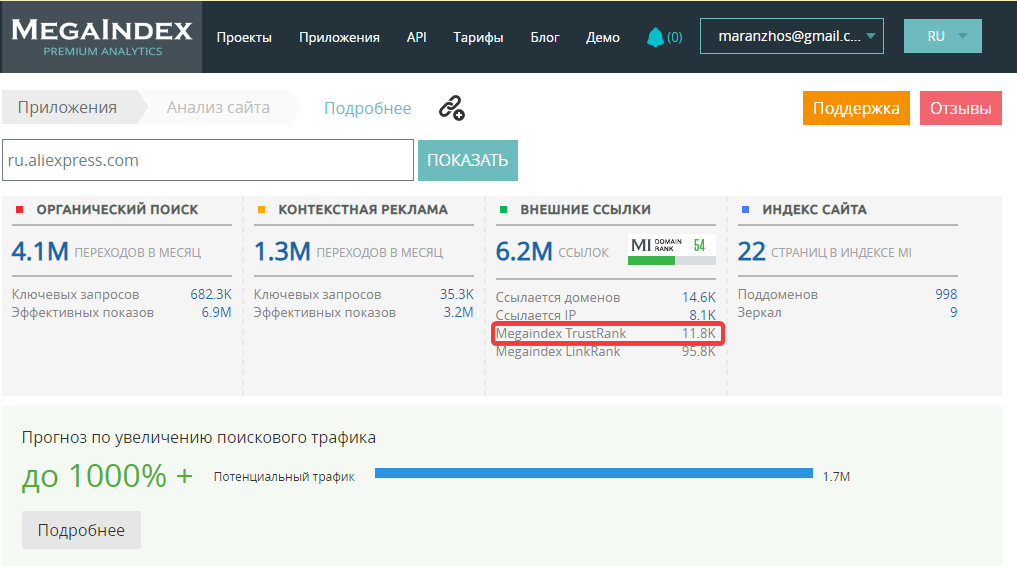Click the Megaindex TrustRank label

coord(561,333)
